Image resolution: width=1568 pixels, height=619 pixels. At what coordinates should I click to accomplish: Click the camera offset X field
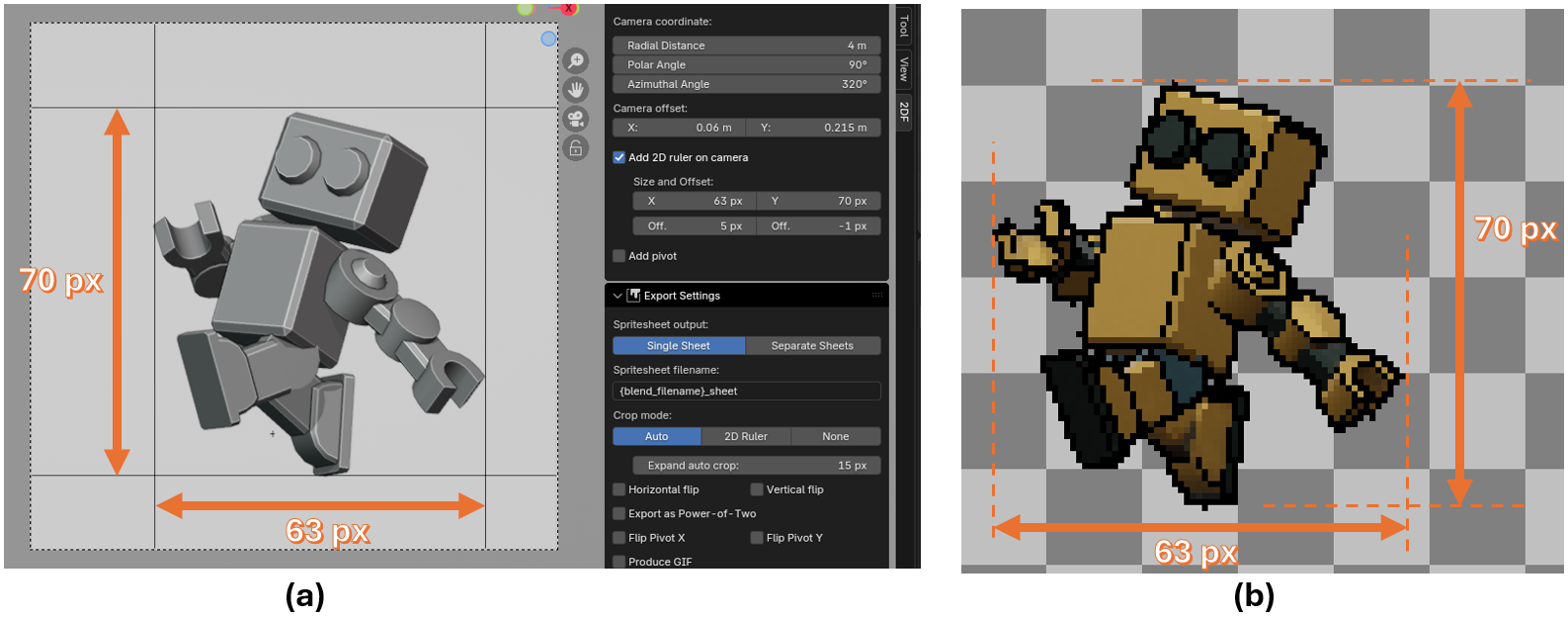pos(680,128)
